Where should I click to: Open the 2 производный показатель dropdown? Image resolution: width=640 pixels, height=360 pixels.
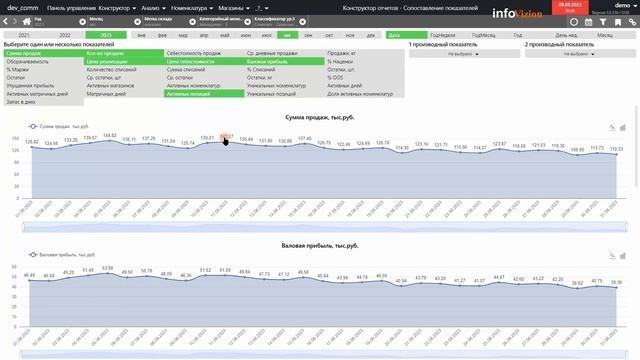(x=580, y=54)
